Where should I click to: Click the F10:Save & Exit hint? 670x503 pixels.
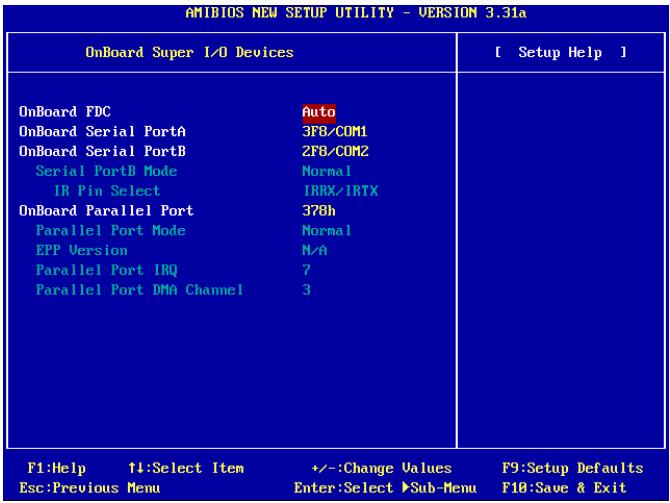tap(564, 488)
